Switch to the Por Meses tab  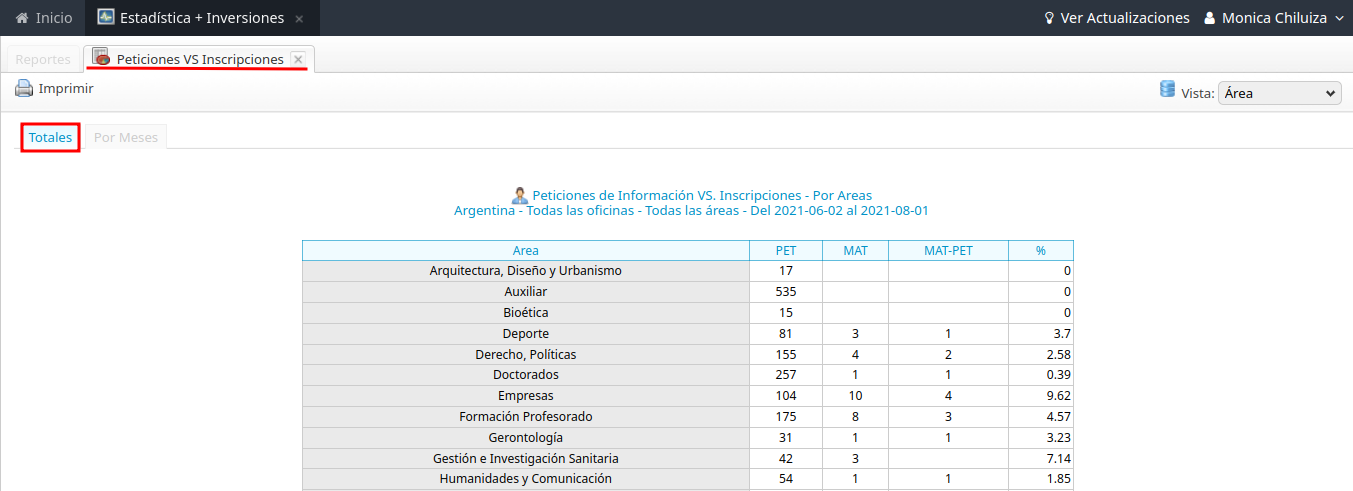(126, 137)
